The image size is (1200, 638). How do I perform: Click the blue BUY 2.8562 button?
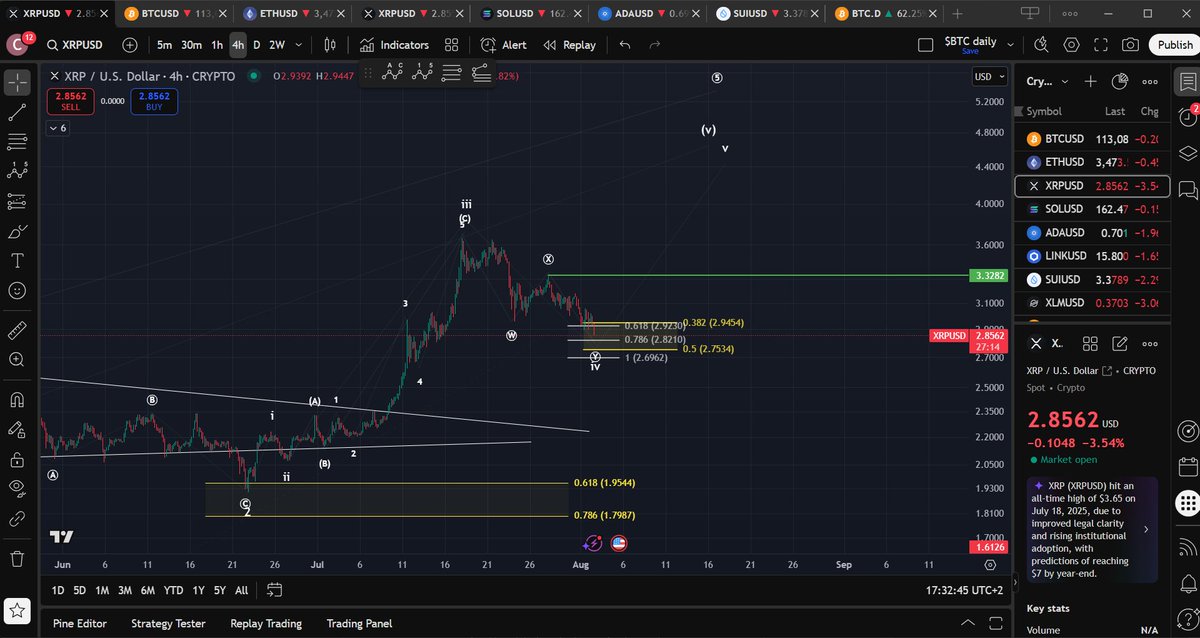(154, 101)
